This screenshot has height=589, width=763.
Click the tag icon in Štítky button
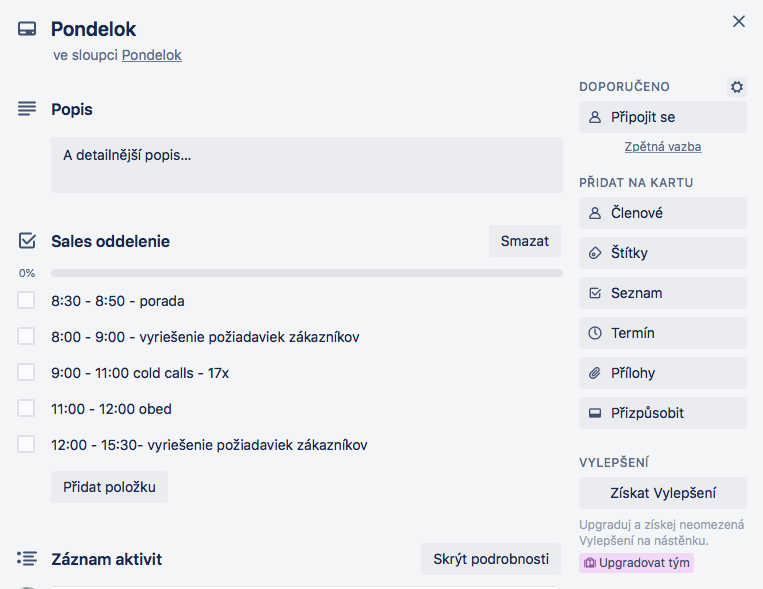[x=595, y=253]
